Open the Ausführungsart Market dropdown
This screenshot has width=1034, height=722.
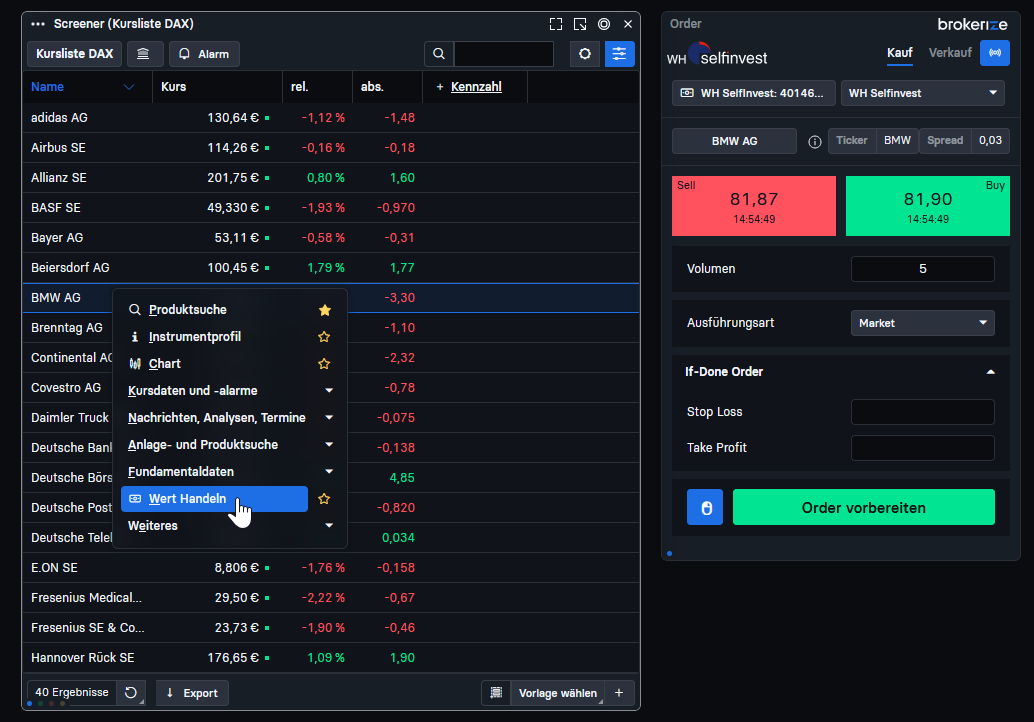923,323
